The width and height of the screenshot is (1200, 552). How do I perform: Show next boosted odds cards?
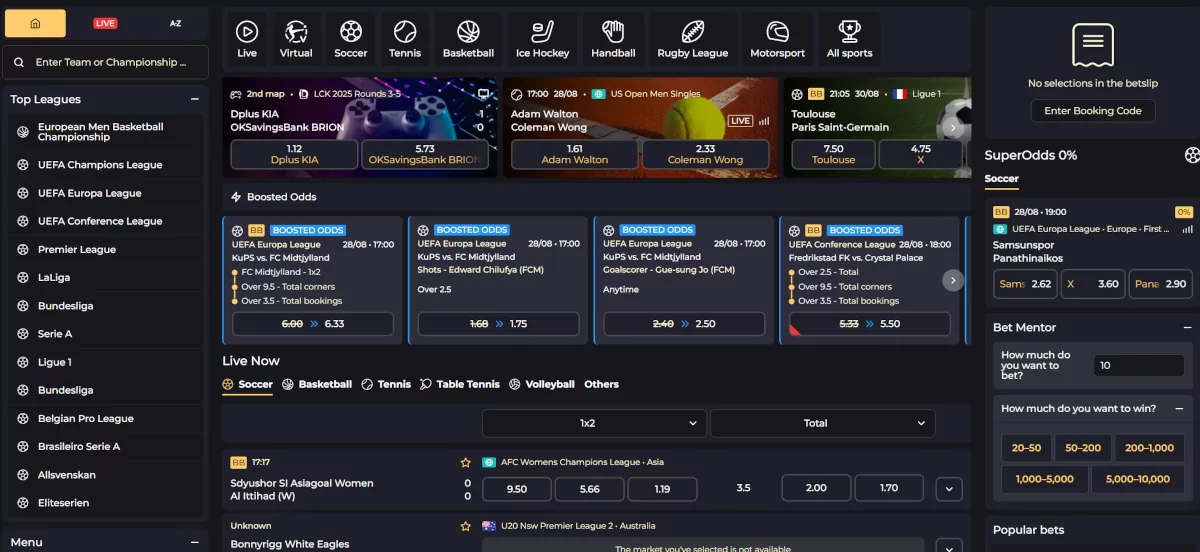pos(953,281)
